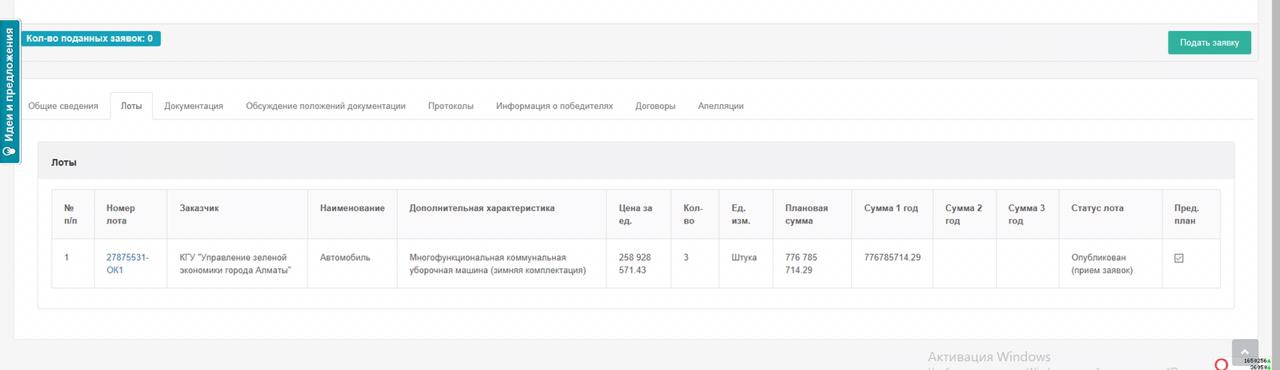
Task: Select the Лоты tab
Action: 131,106
